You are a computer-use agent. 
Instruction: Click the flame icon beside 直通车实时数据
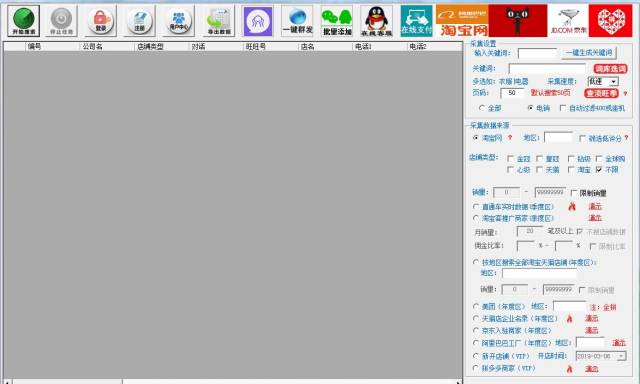tap(572, 206)
